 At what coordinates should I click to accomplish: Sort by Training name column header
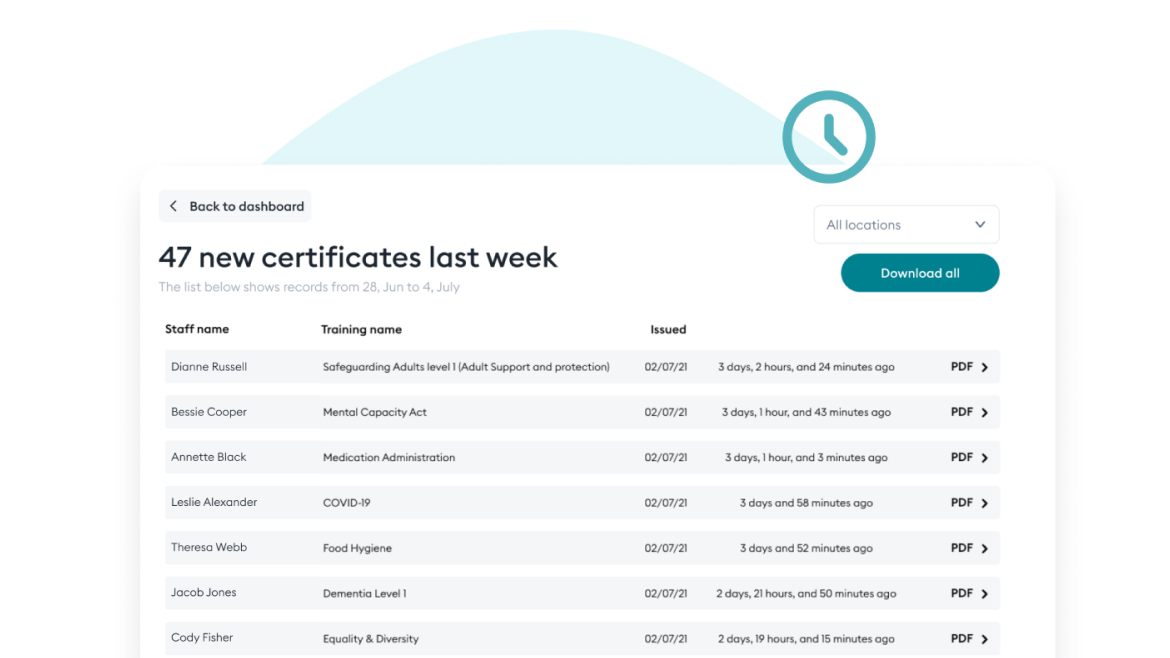(361, 329)
